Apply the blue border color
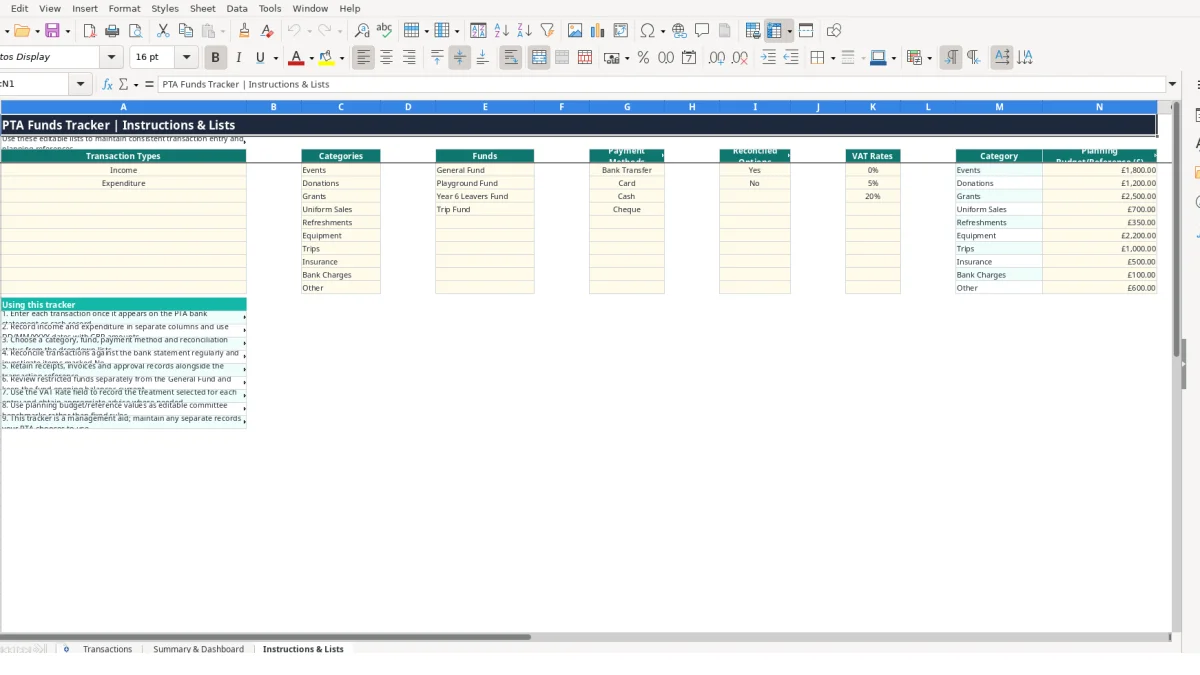The image size is (1200, 675). tap(878, 58)
